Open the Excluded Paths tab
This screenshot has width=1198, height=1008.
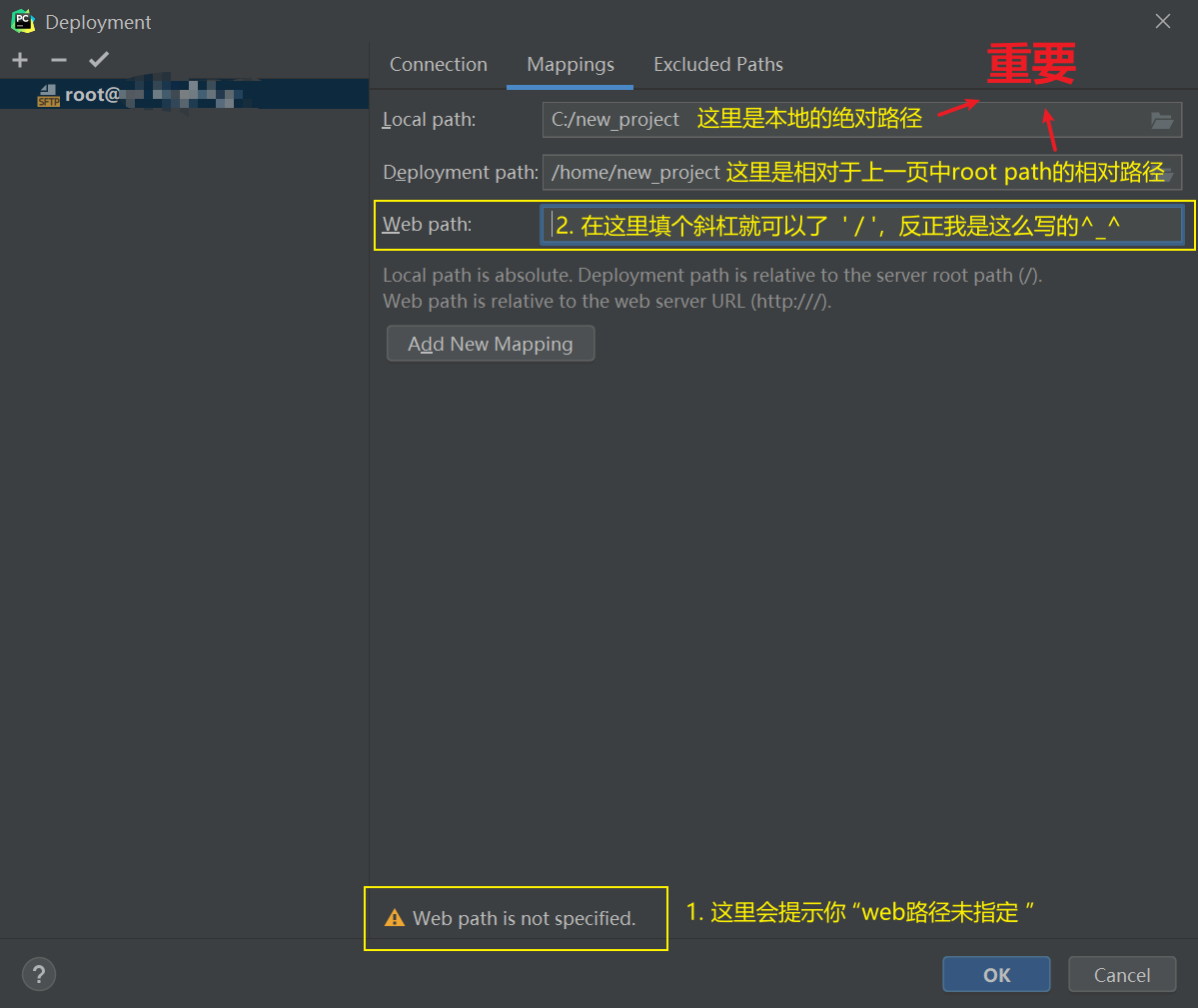click(718, 65)
